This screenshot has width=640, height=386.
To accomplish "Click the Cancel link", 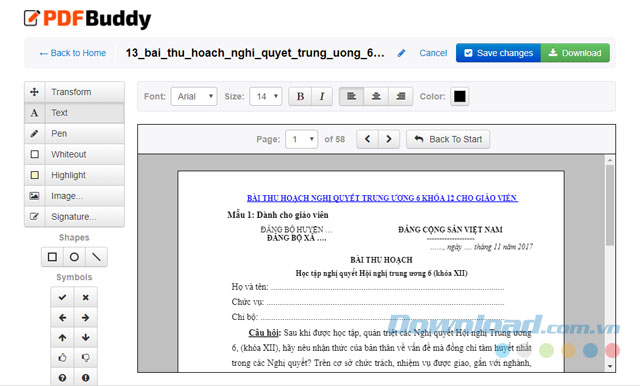I will tap(433, 53).
